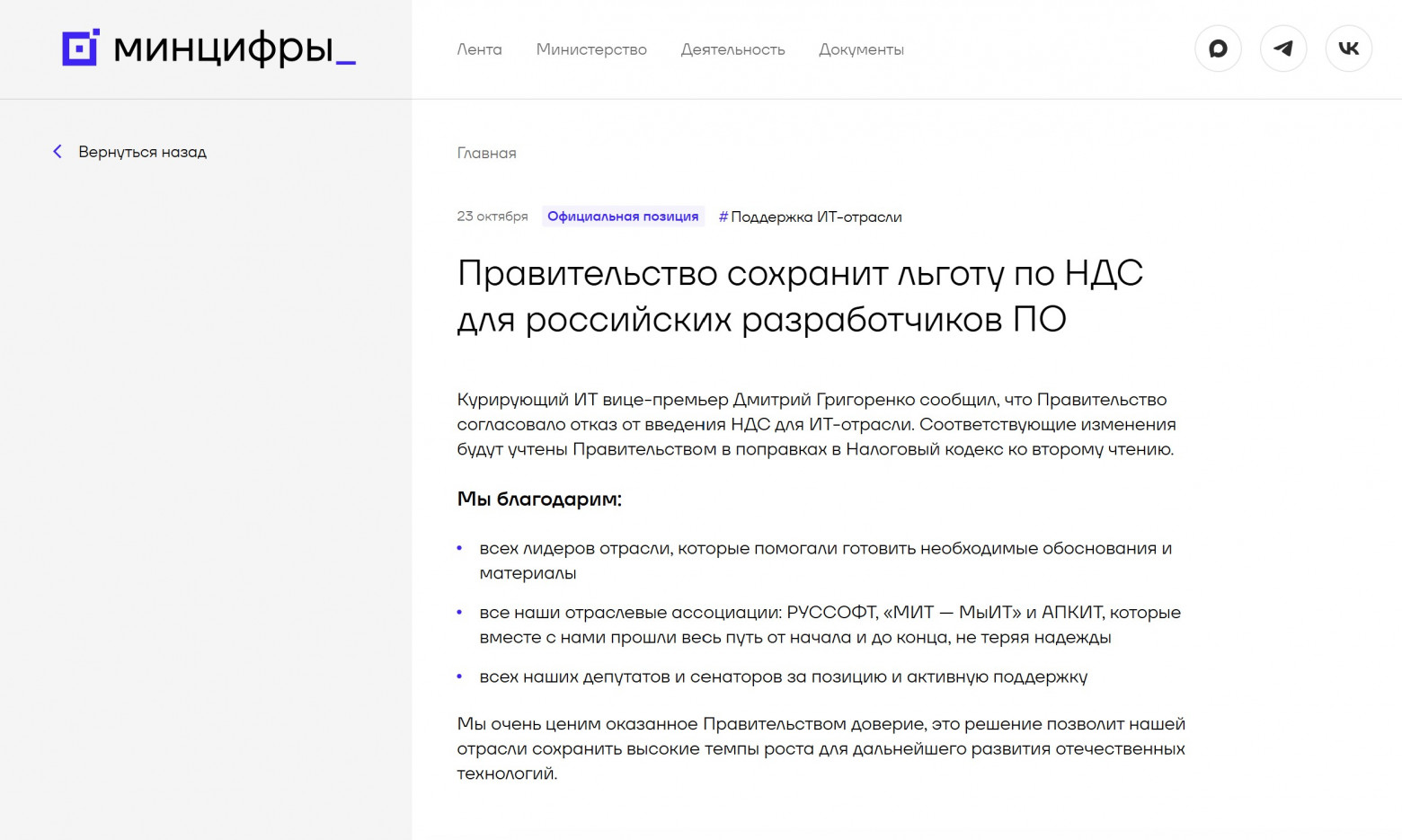1402x840 pixels.
Task: Open the Лента section
Action: click(479, 49)
